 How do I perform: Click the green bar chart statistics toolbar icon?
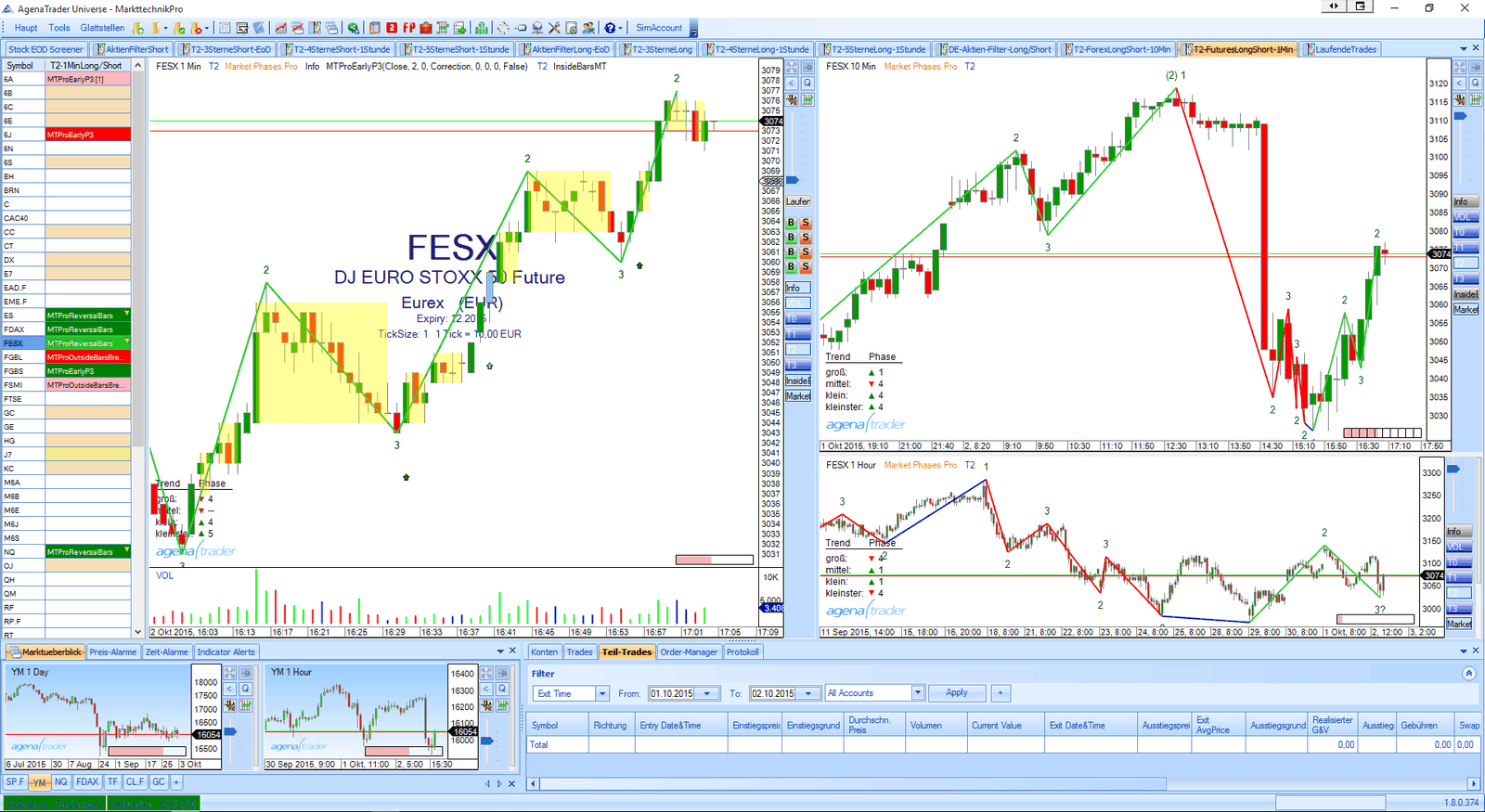click(x=481, y=28)
